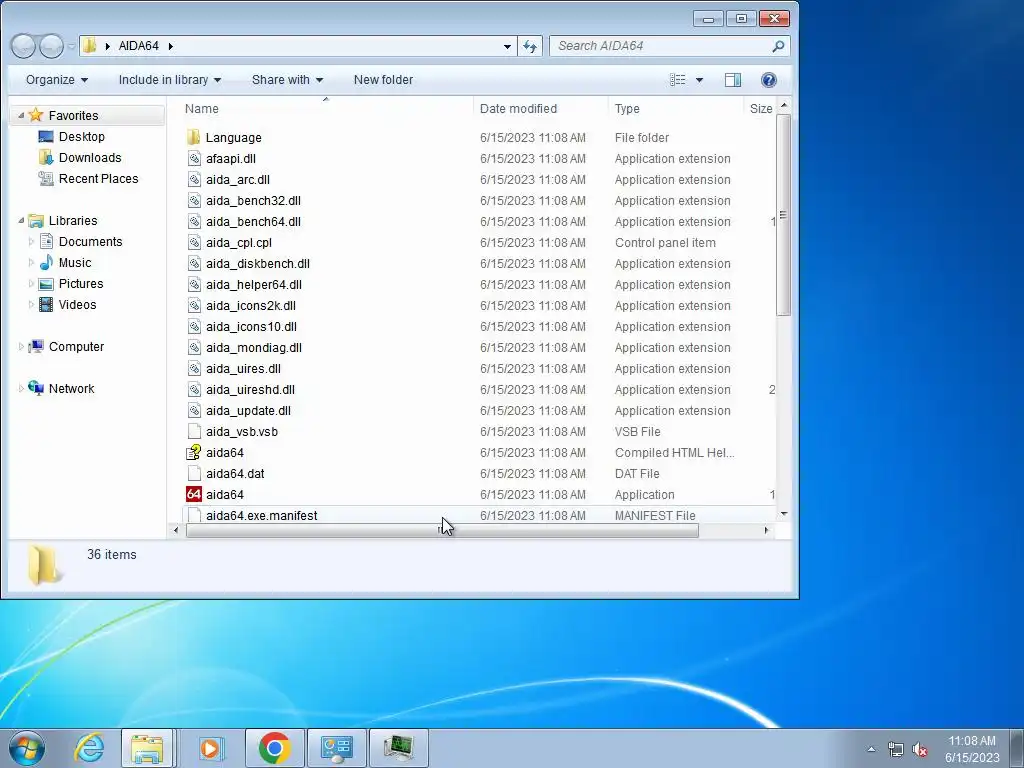Select the aida_mondiag.dll file name
This screenshot has height=768, width=1024.
click(254, 347)
